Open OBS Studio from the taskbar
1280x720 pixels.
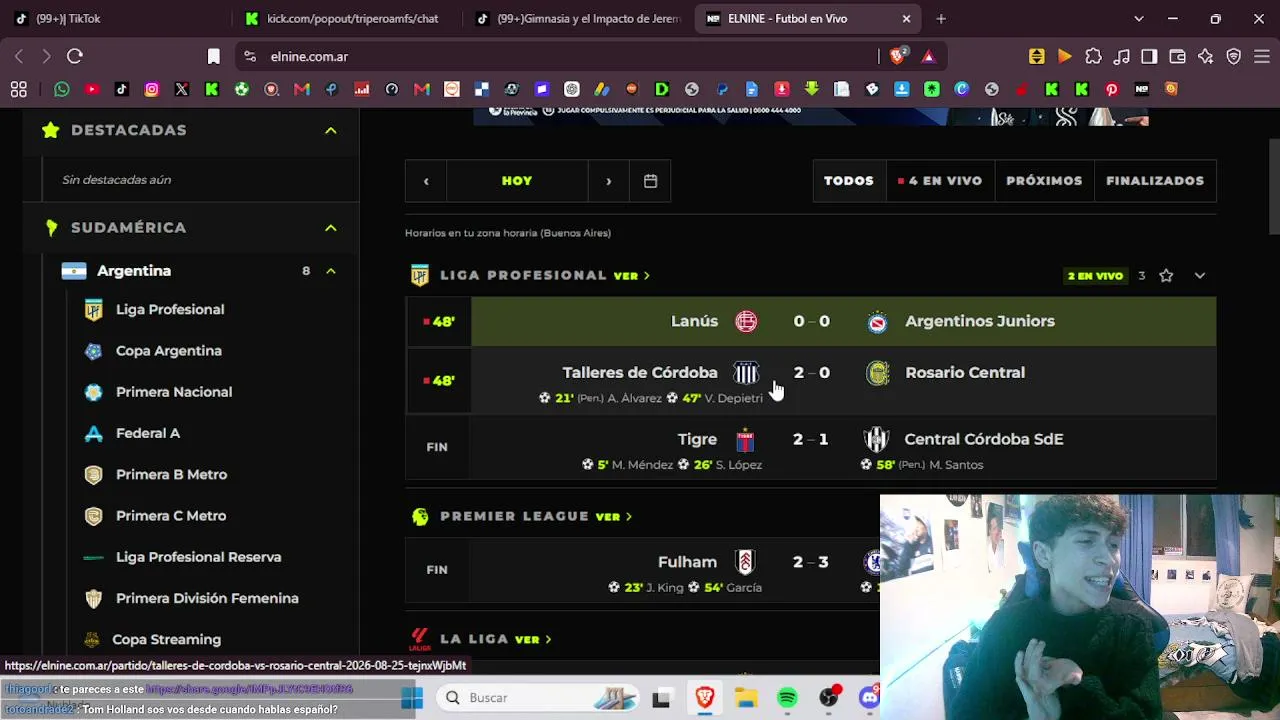pyautogui.click(x=829, y=698)
